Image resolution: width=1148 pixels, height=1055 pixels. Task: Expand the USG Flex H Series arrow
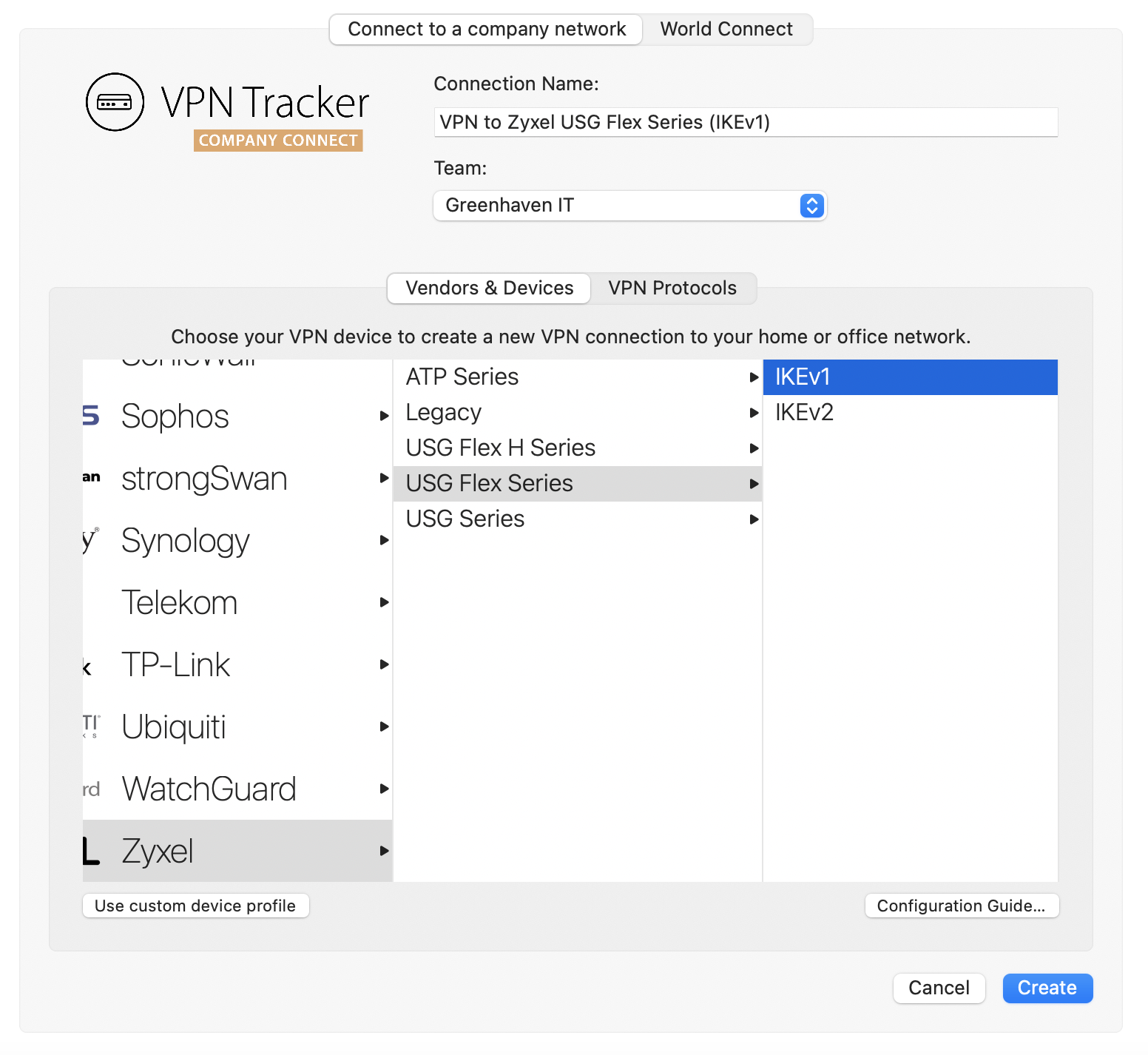[754, 448]
